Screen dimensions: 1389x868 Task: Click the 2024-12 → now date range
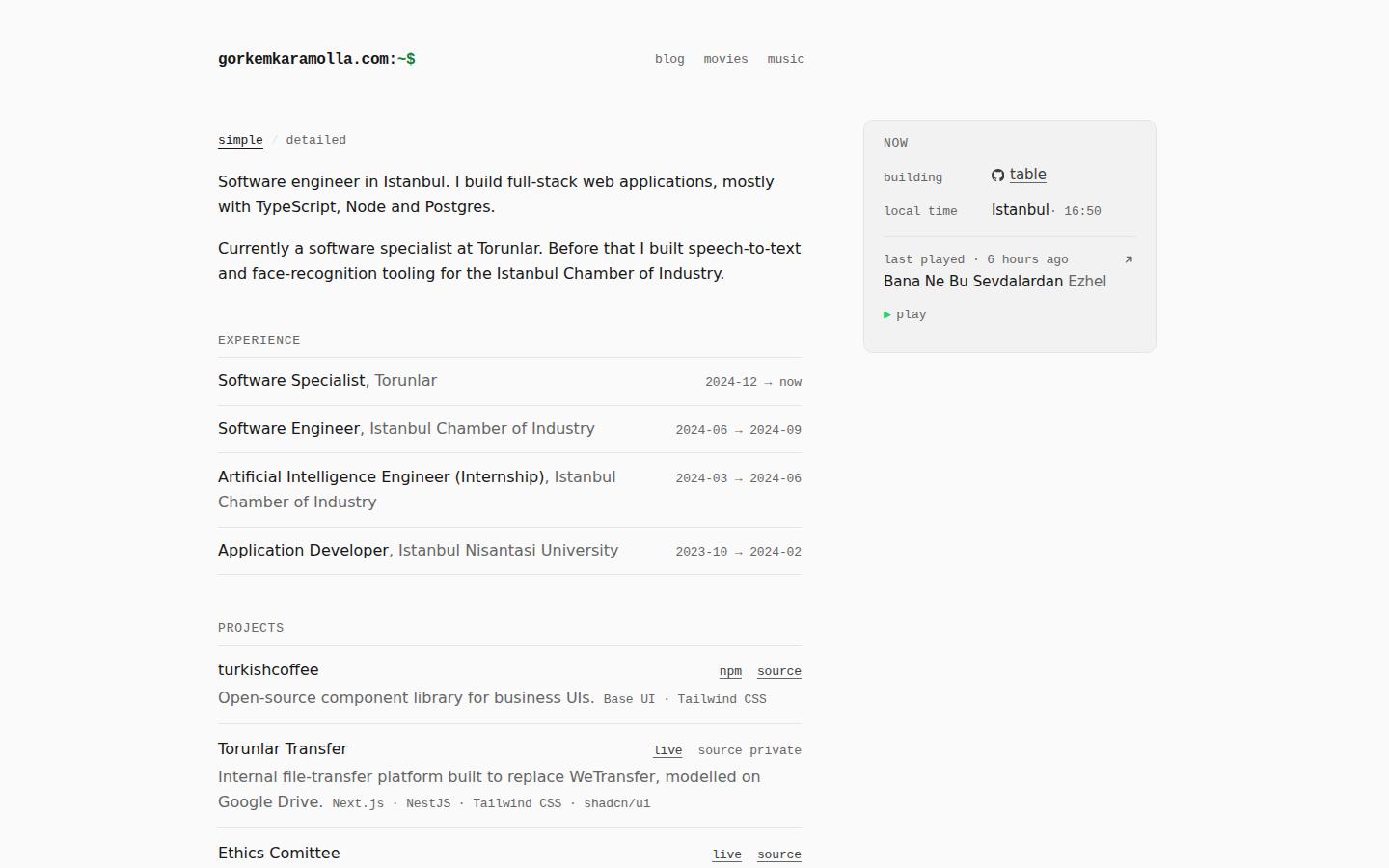click(753, 382)
